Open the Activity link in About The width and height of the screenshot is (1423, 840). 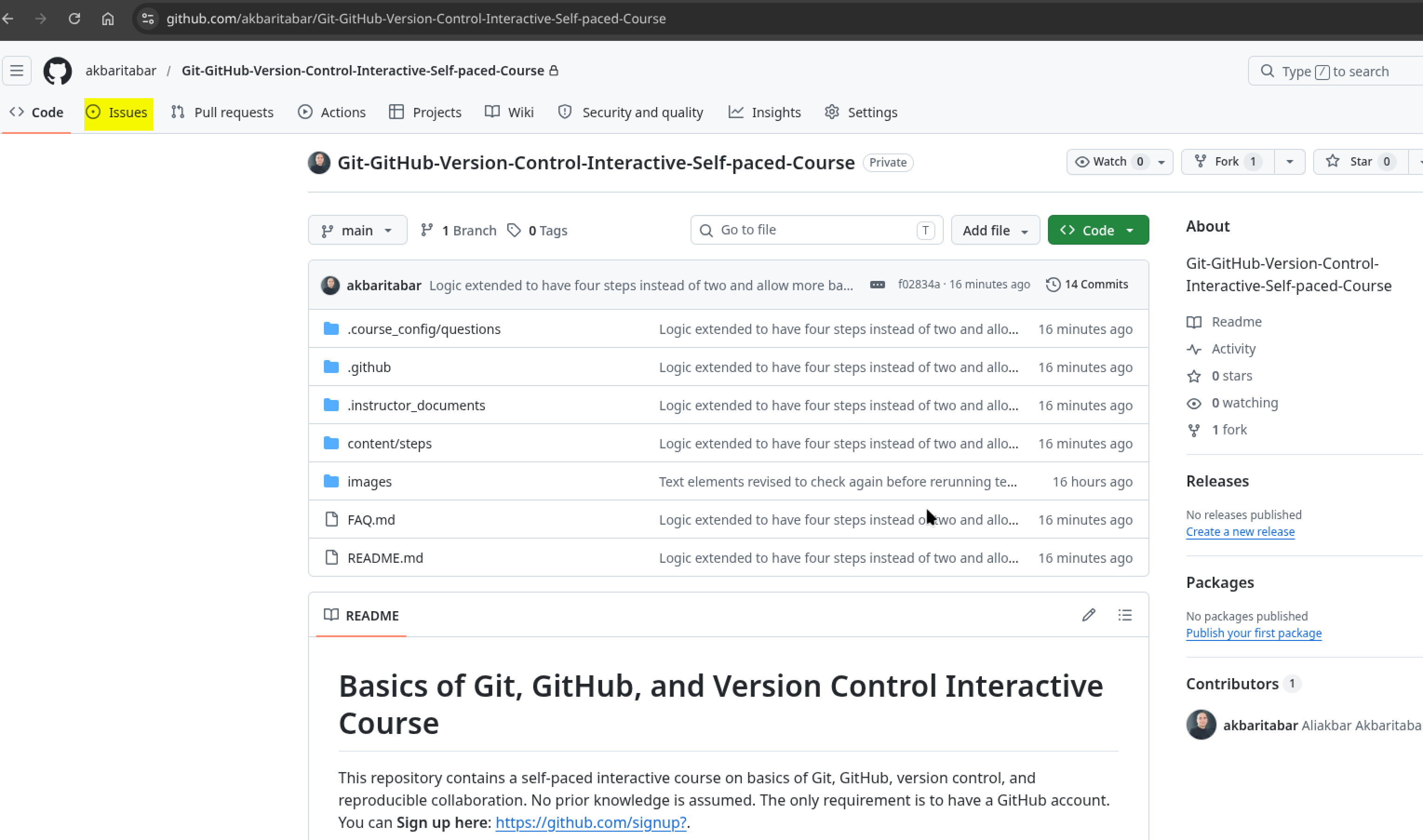[1221, 349]
